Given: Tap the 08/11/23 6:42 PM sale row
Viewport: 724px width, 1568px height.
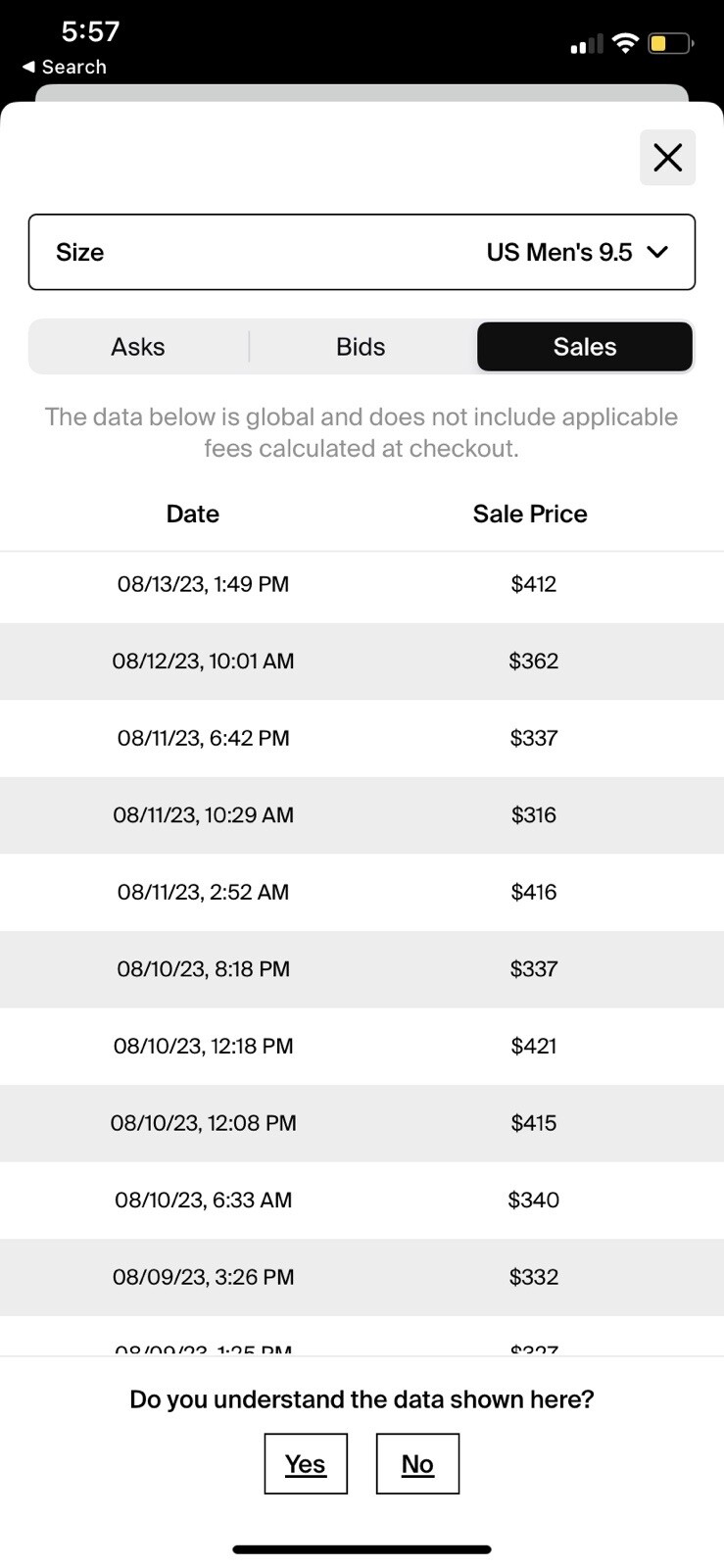Looking at the screenshot, I should [362, 738].
